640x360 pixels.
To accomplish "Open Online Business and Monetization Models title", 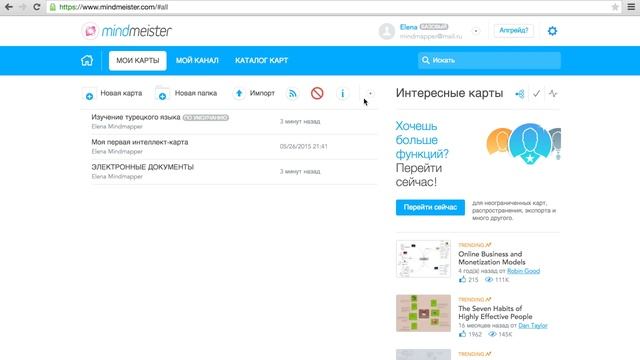I will click(x=491, y=258).
